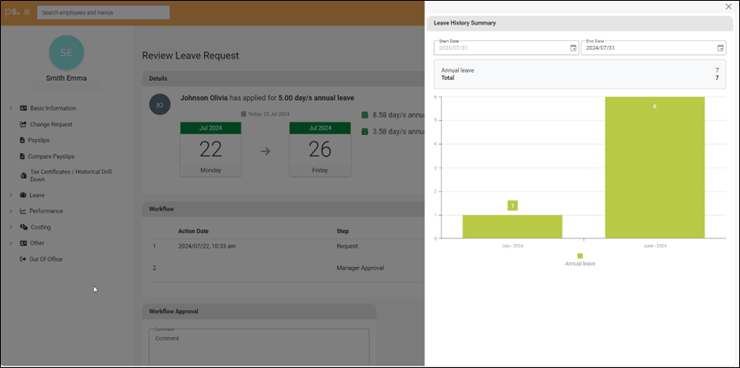Open Tax Certificates / Historical Drill Down
This screenshot has height=368, width=740.
71,176
